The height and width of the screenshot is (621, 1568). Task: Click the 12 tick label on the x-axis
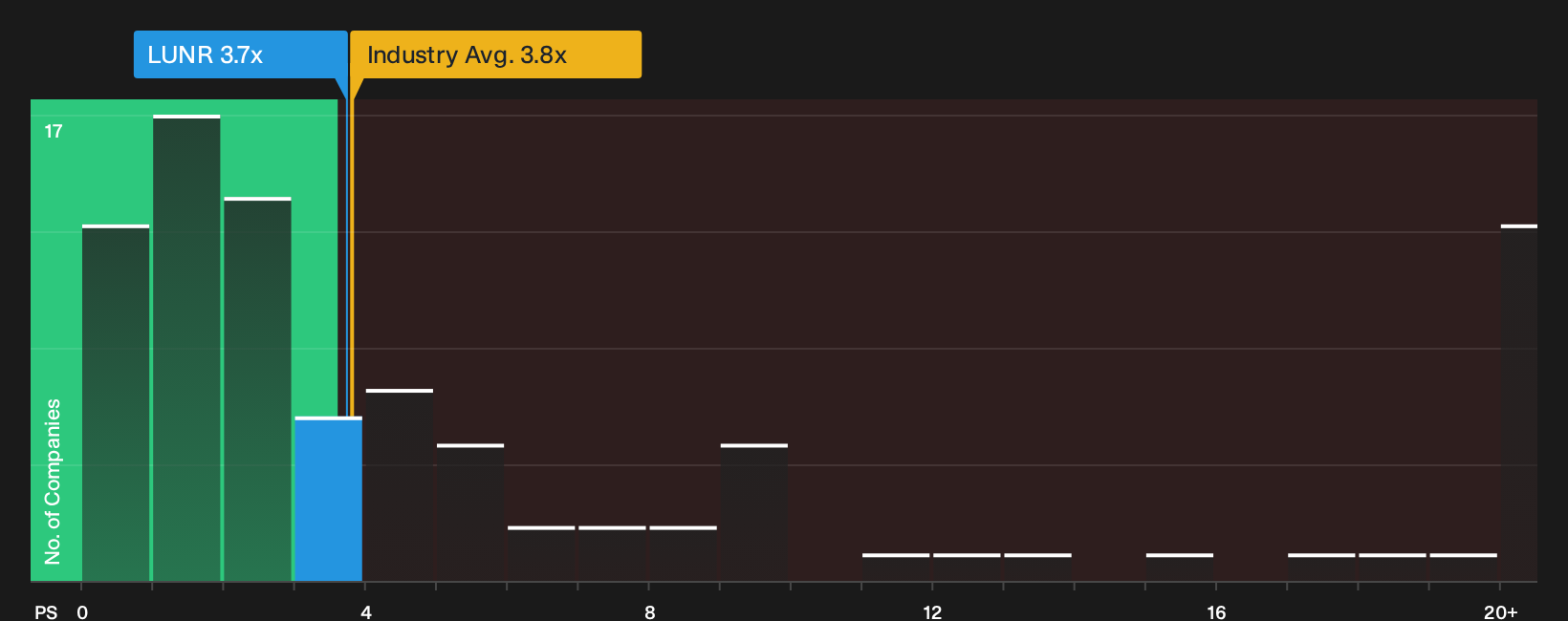point(932,612)
